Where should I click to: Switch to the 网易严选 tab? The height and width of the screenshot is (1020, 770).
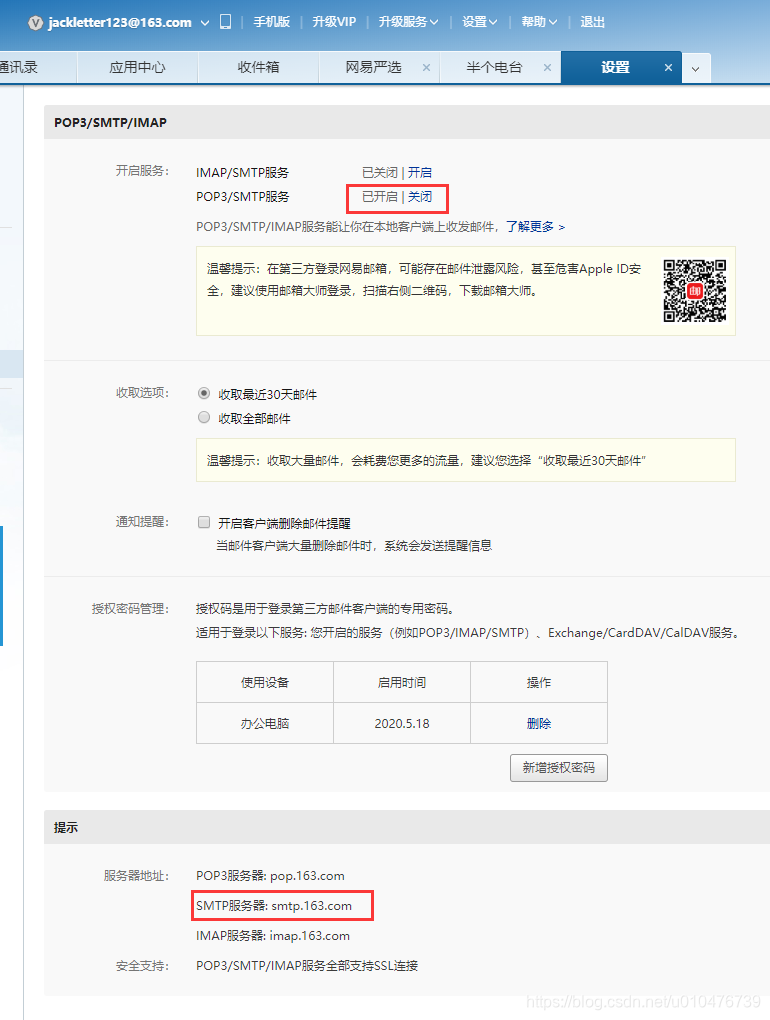pos(373,67)
